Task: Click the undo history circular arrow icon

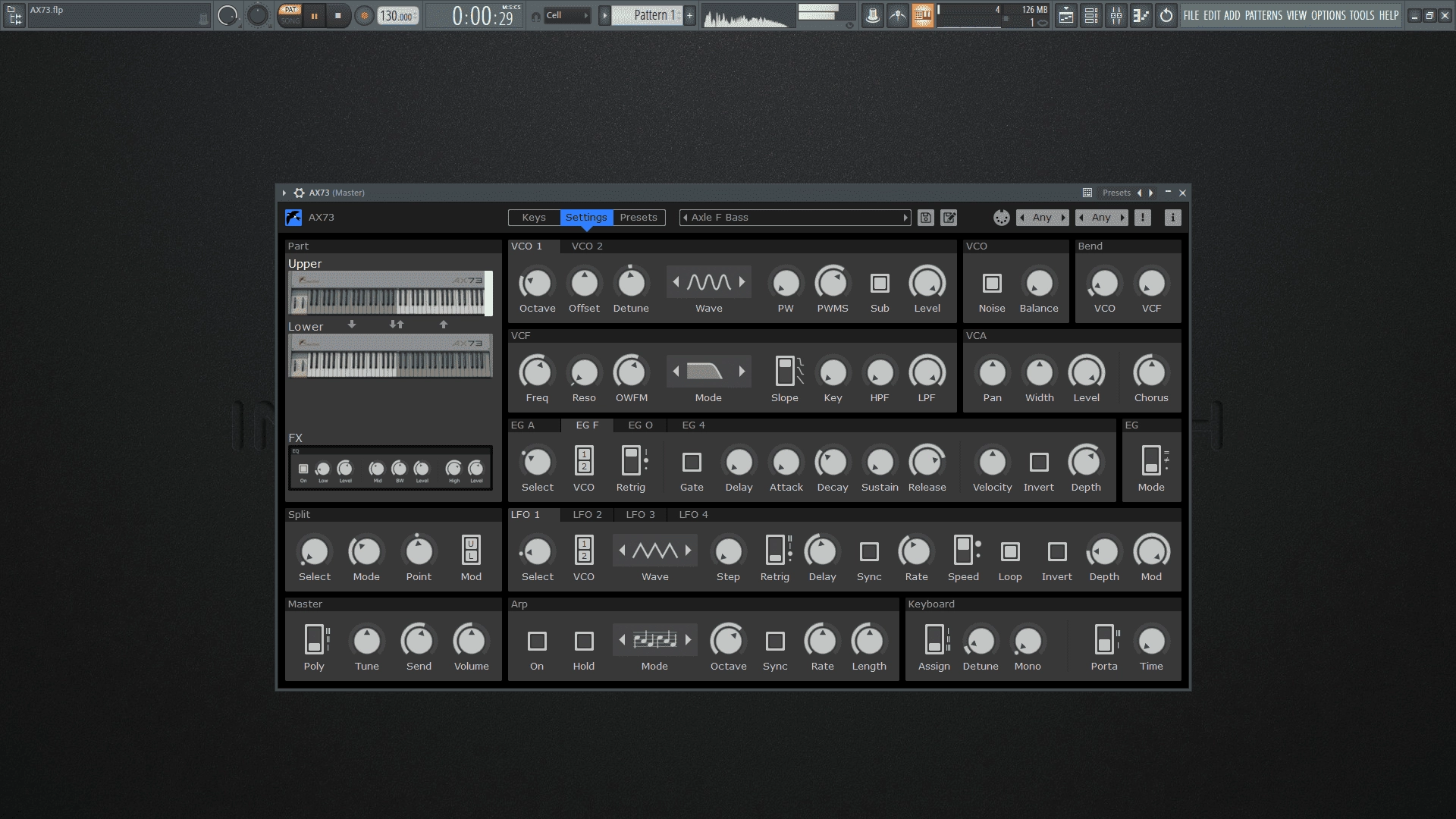Action: (x=1166, y=15)
